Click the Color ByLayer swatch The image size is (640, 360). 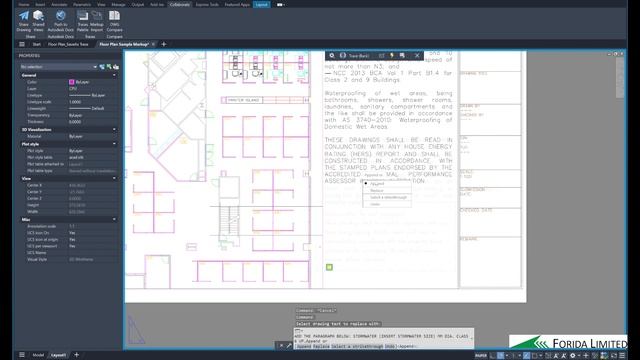point(72,82)
